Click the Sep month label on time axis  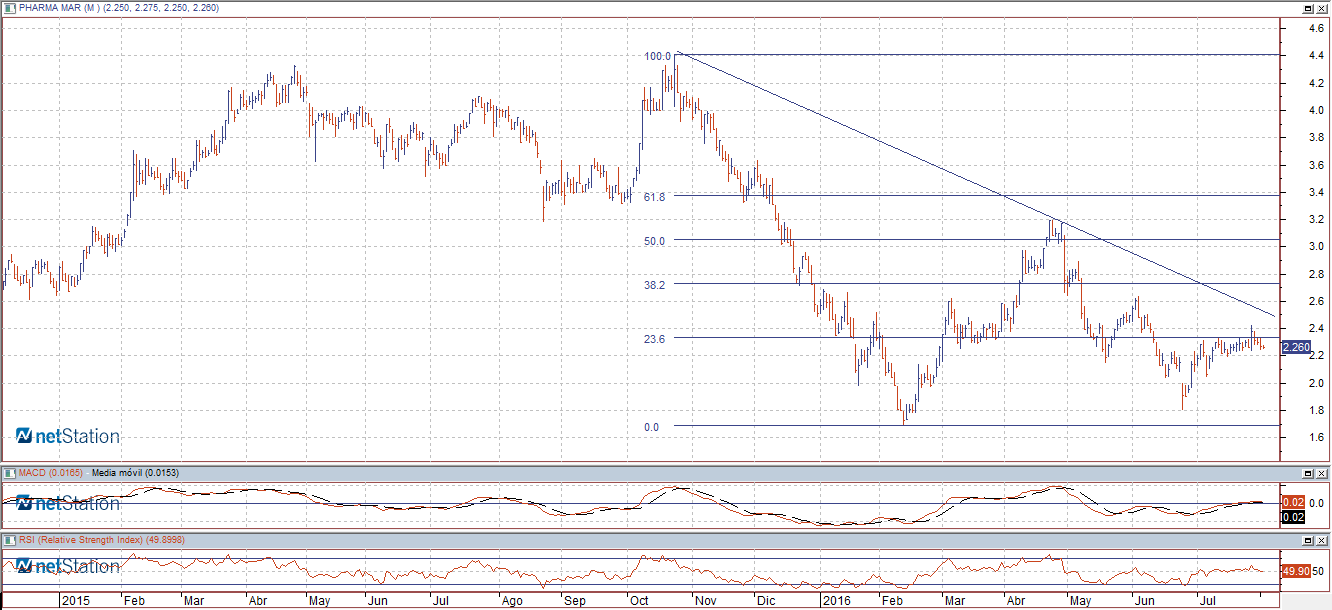574,602
